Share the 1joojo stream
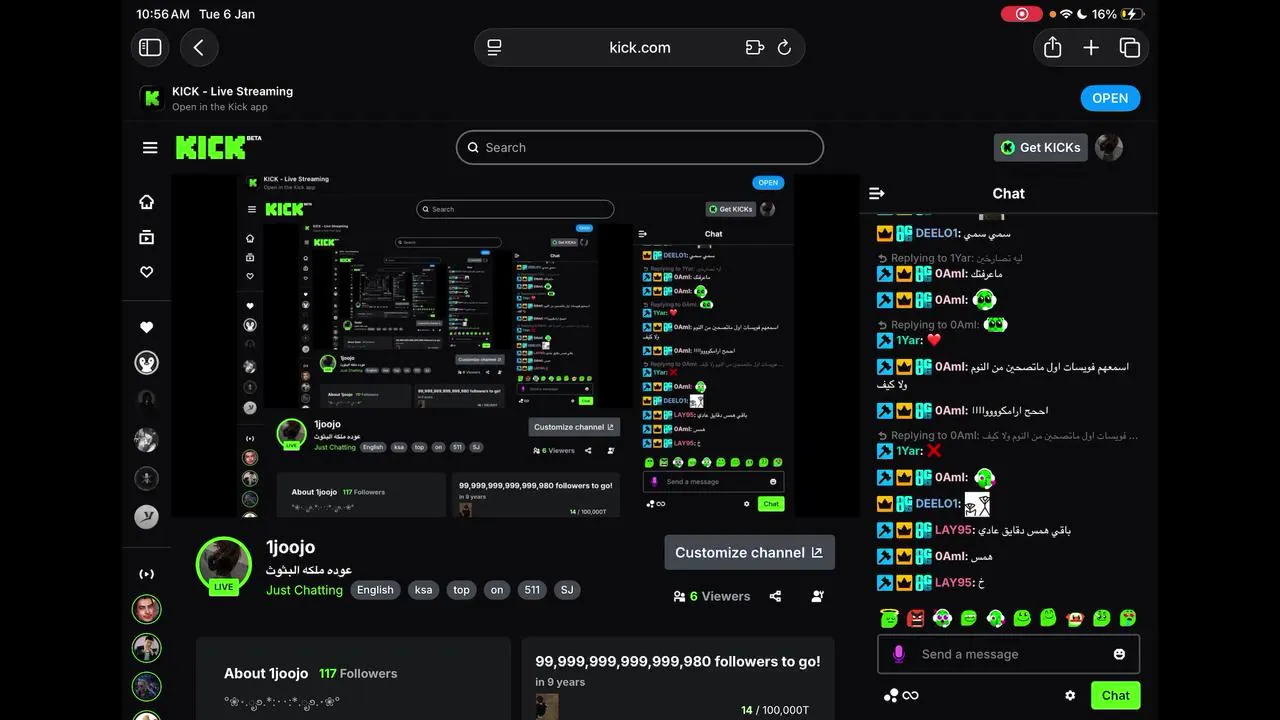 pyautogui.click(x=775, y=596)
